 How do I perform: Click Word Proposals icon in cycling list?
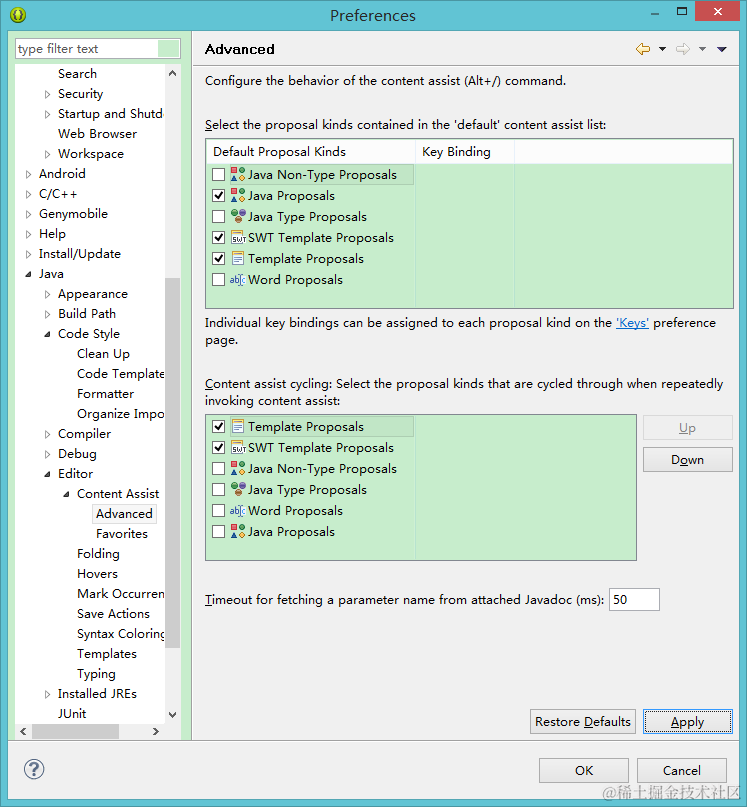237,511
